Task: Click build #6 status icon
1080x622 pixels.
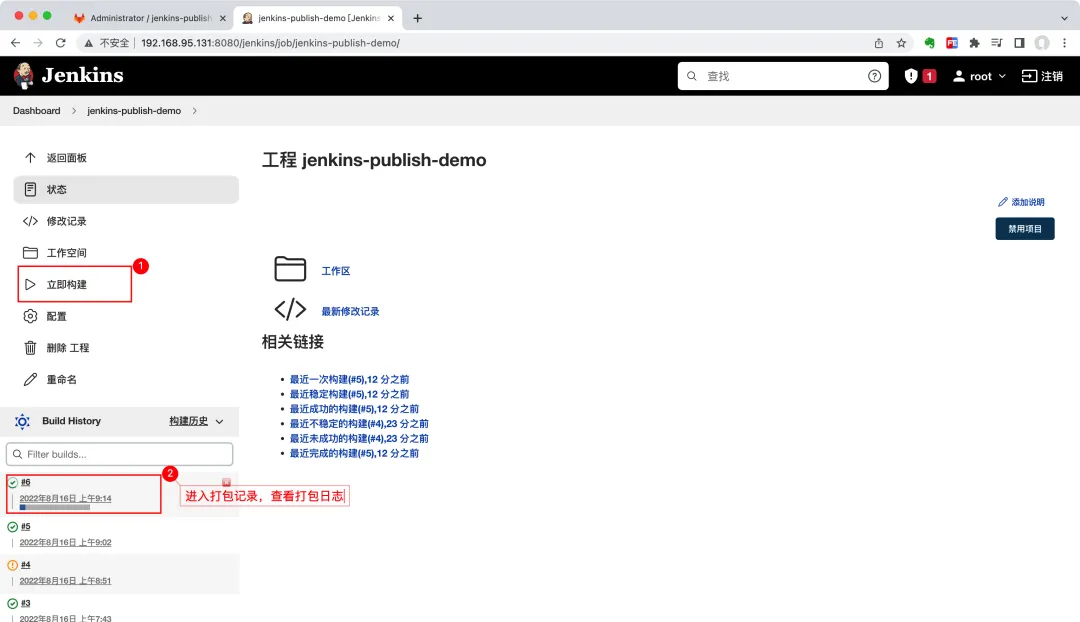Action: [x=12, y=483]
